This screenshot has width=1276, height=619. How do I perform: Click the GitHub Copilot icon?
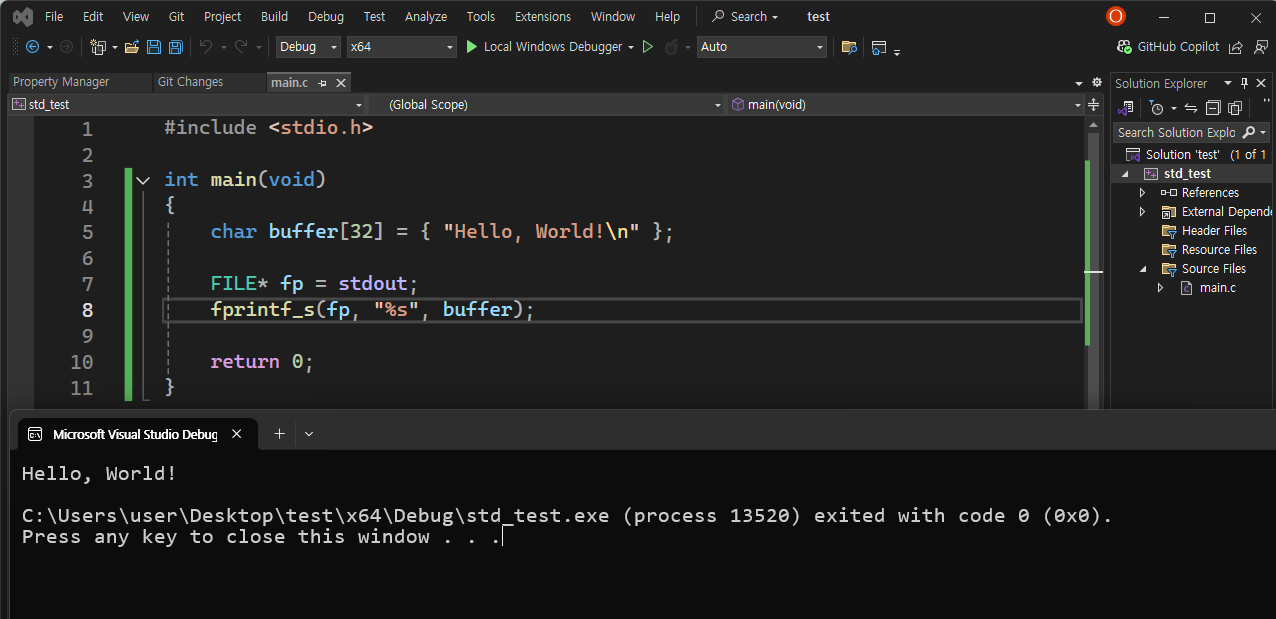(x=1125, y=47)
